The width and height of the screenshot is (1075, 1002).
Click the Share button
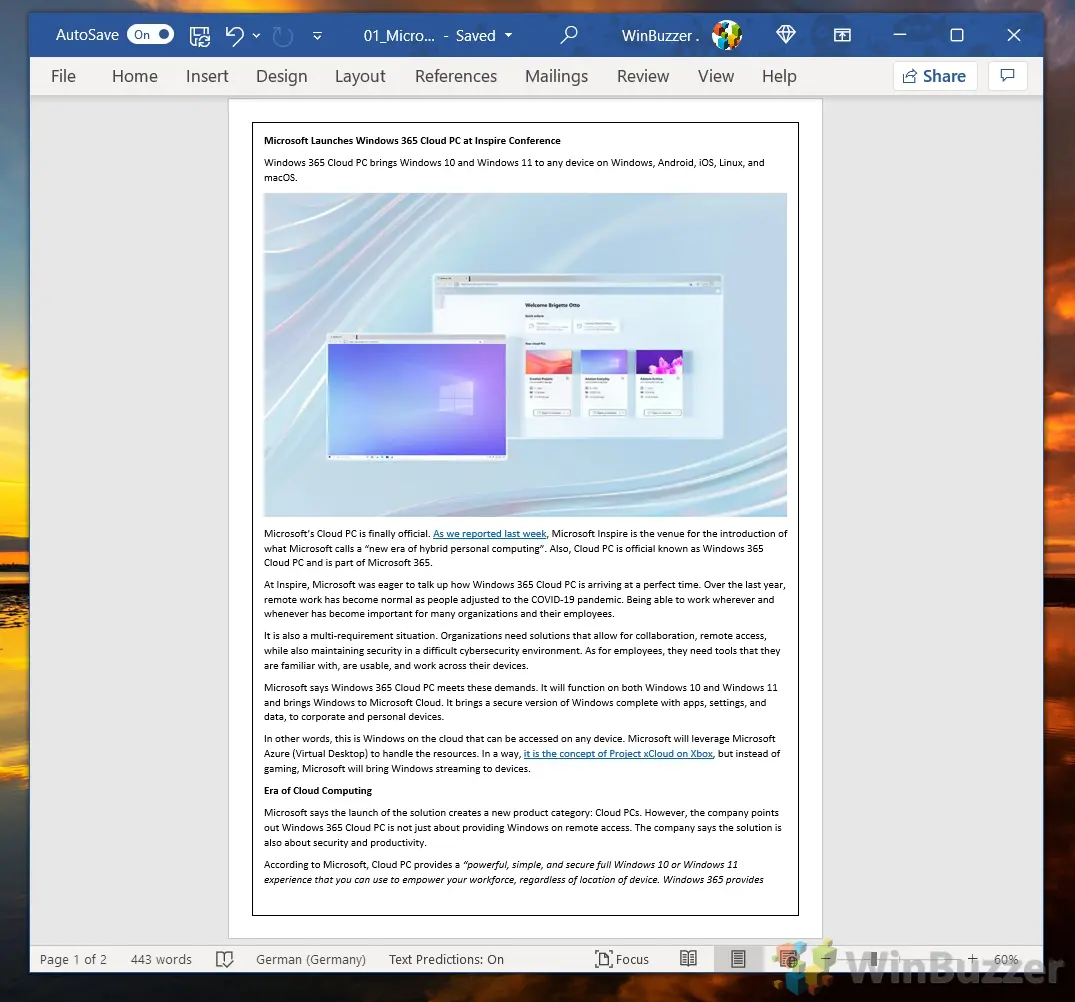coord(934,76)
